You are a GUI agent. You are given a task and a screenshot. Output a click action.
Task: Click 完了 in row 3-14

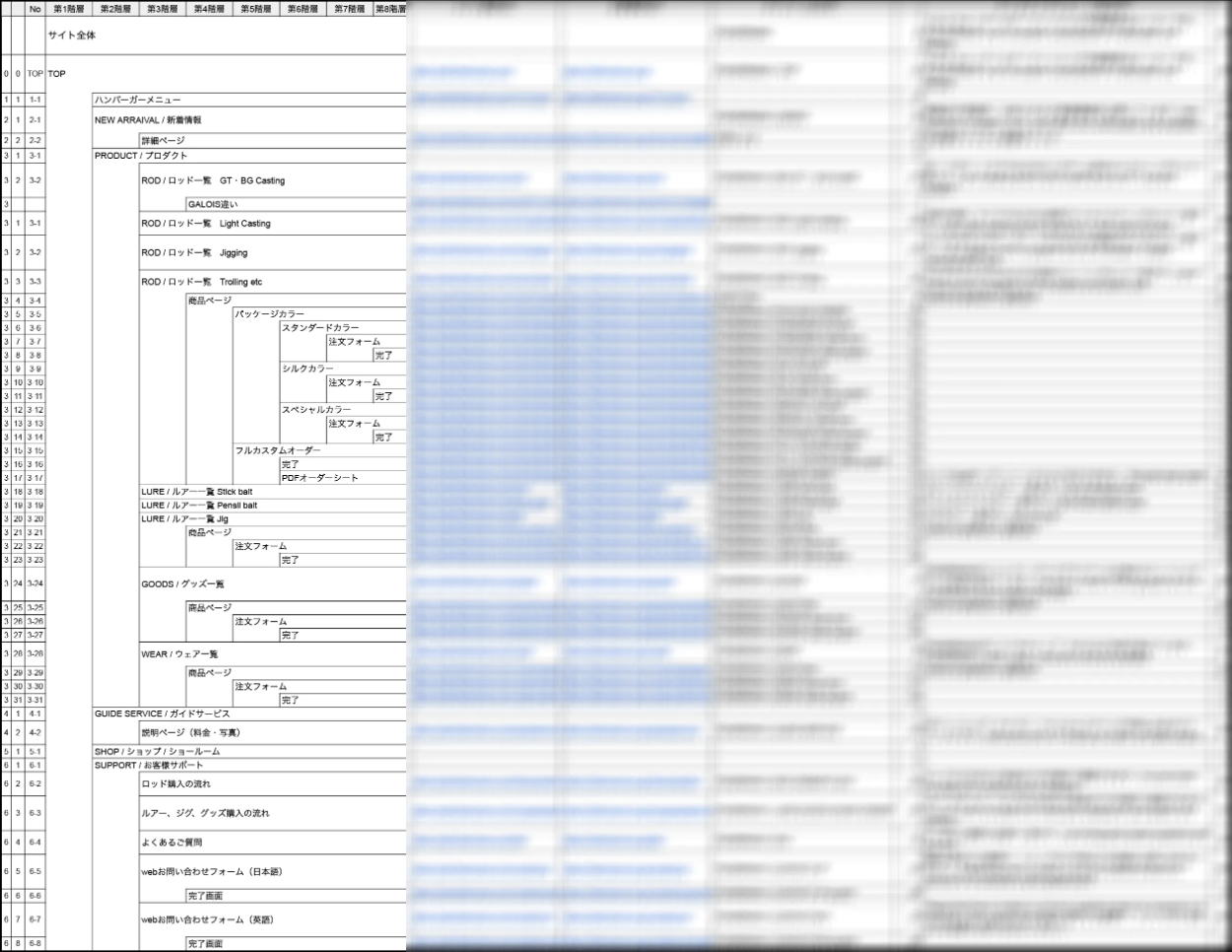pos(389,438)
